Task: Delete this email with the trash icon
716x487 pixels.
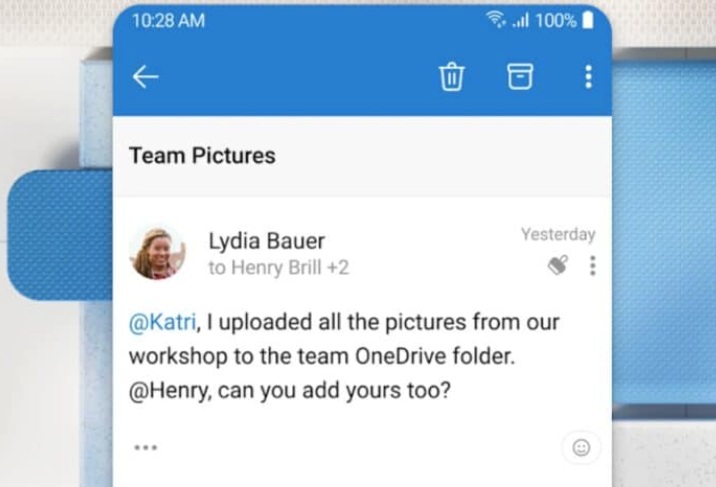Action: tap(452, 77)
